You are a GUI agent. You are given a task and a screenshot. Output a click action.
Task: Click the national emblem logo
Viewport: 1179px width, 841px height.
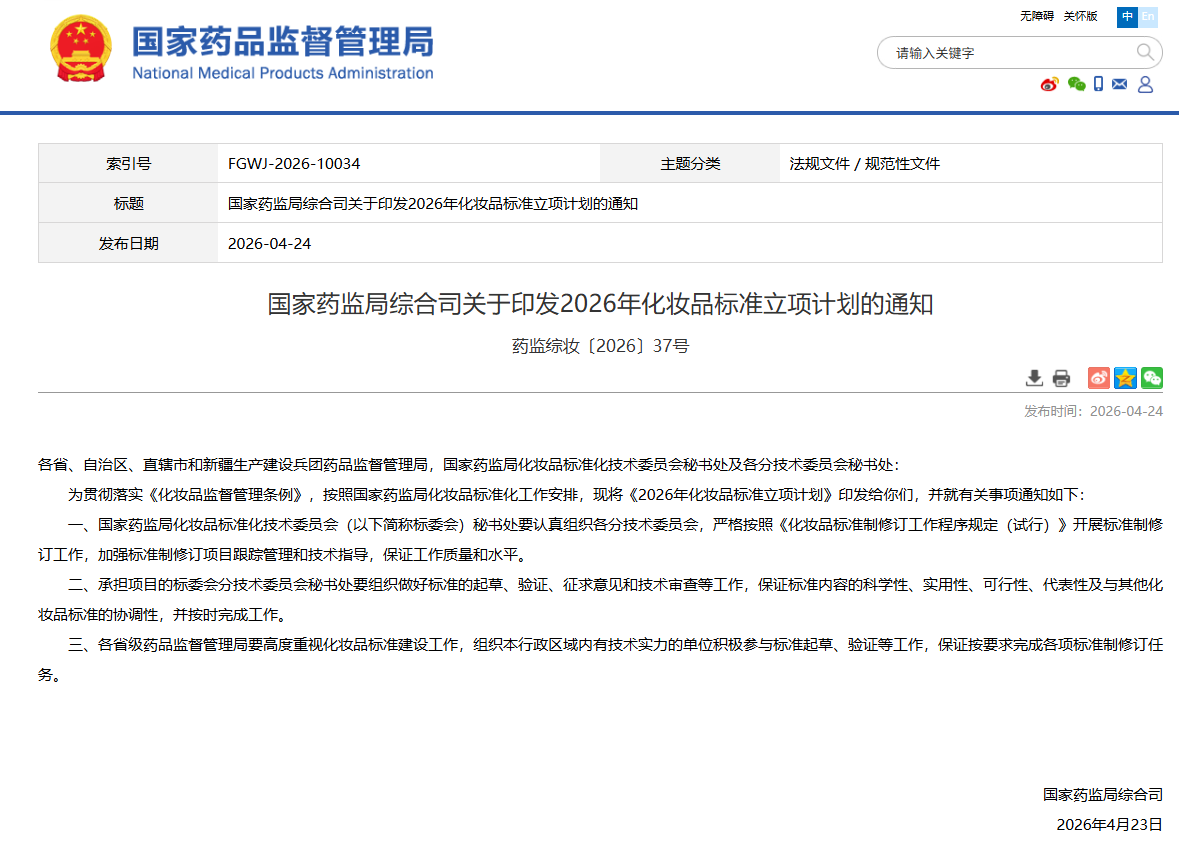click(82, 49)
